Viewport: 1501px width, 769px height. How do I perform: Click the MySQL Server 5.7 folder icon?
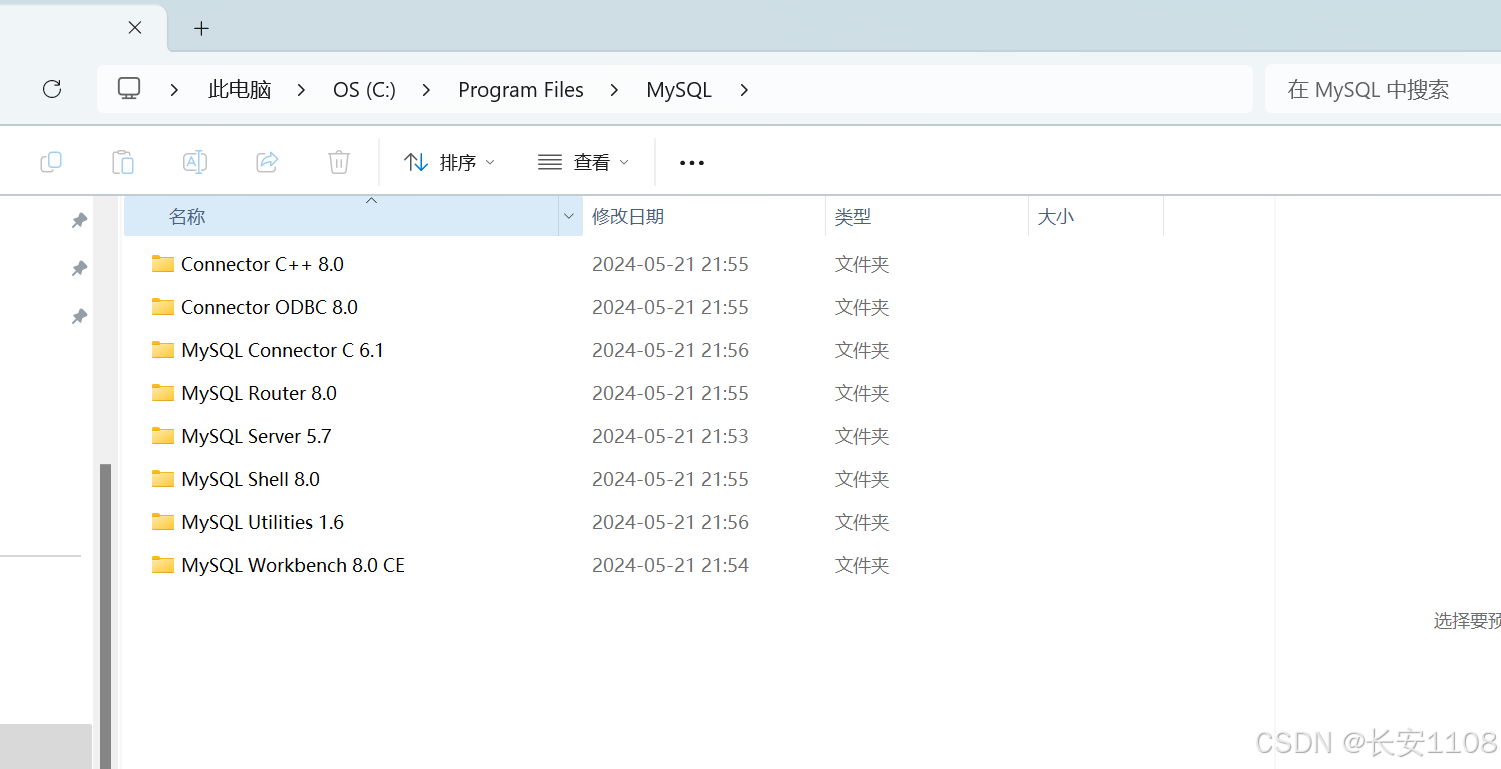point(163,436)
